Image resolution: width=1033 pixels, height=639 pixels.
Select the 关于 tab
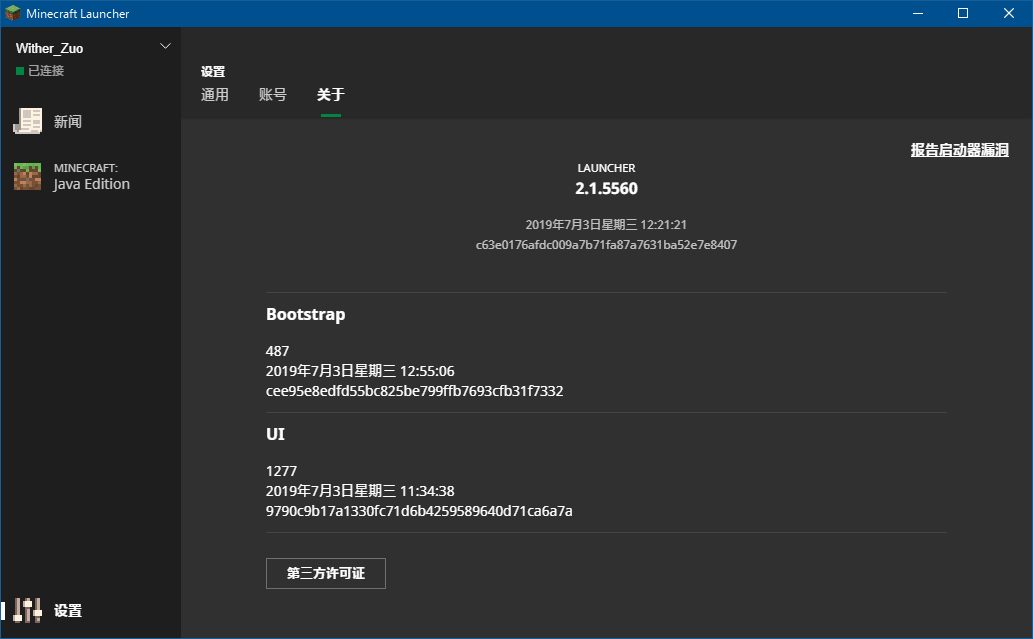coord(330,94)
